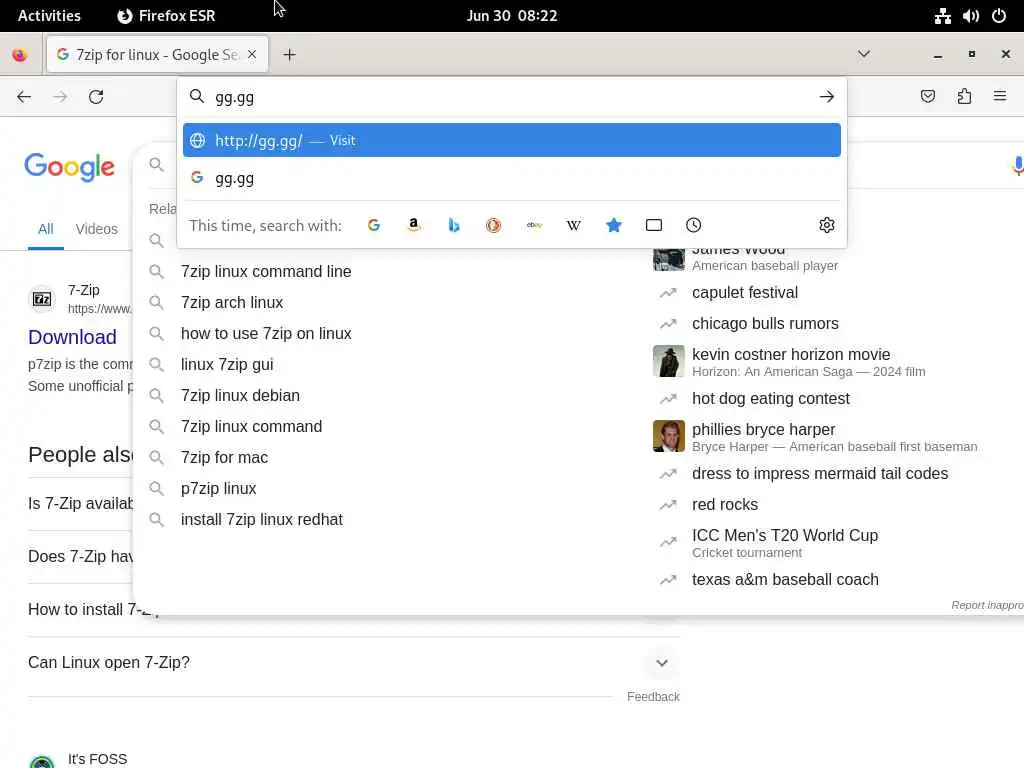This screenshot has height=768, width=1024.
Task: Select trending search capulet festival
Action: coord(744,293)
